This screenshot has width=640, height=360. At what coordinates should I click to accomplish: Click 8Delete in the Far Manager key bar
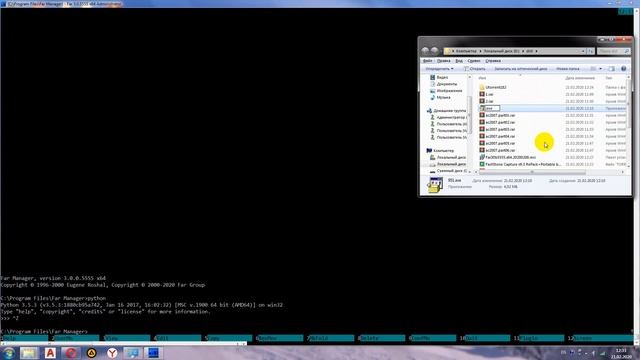point(381,338)
